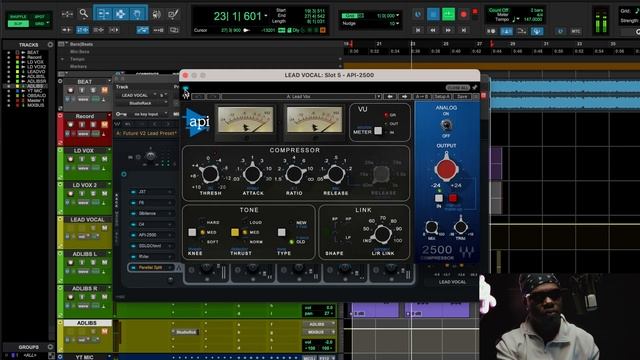Click the compressor RELEASE knob
Image resolution: width=640 pixels, height=360 pixels.
336,174
